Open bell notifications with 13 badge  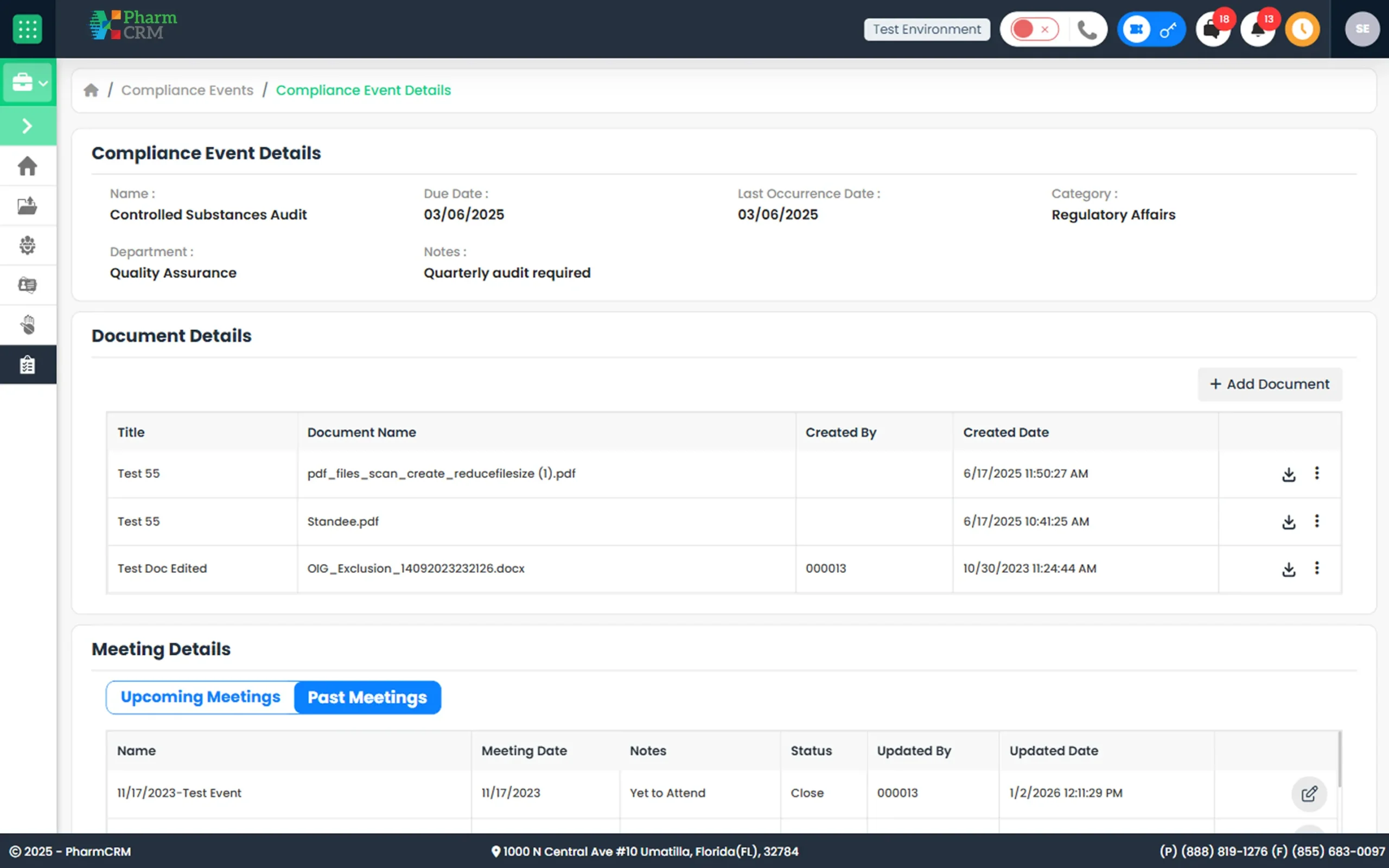coord(1258,29)
